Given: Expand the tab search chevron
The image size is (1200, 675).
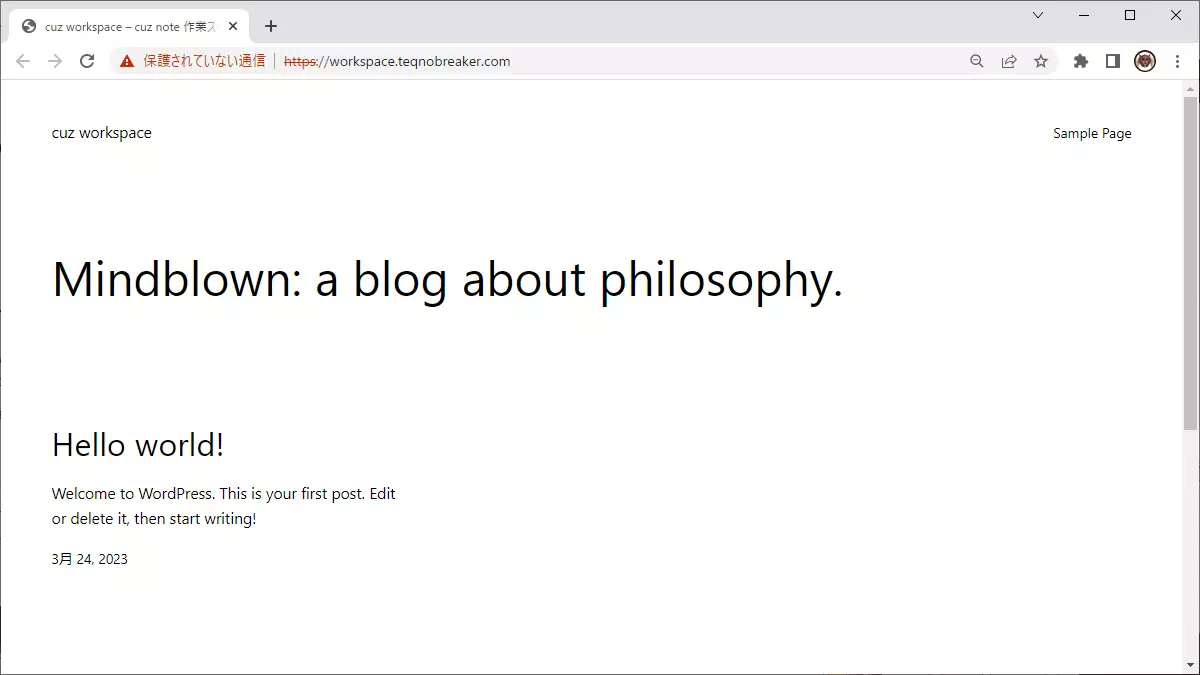Looking at the screenshot, I should tap(1038, 15).
